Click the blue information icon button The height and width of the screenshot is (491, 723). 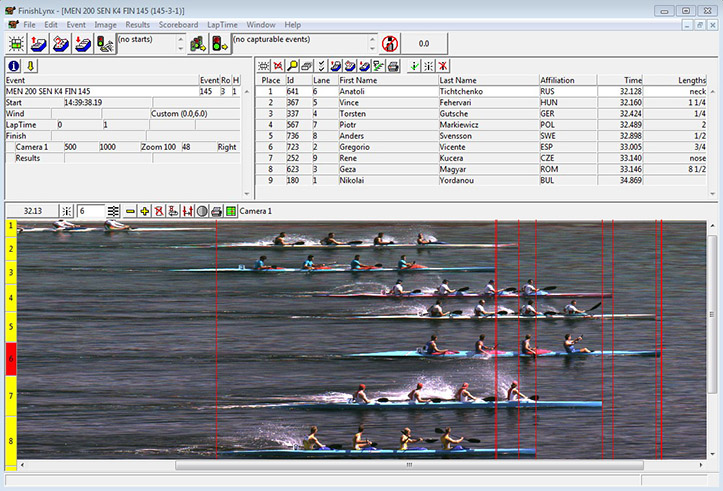pyautogui.click(x=14, y=66)
